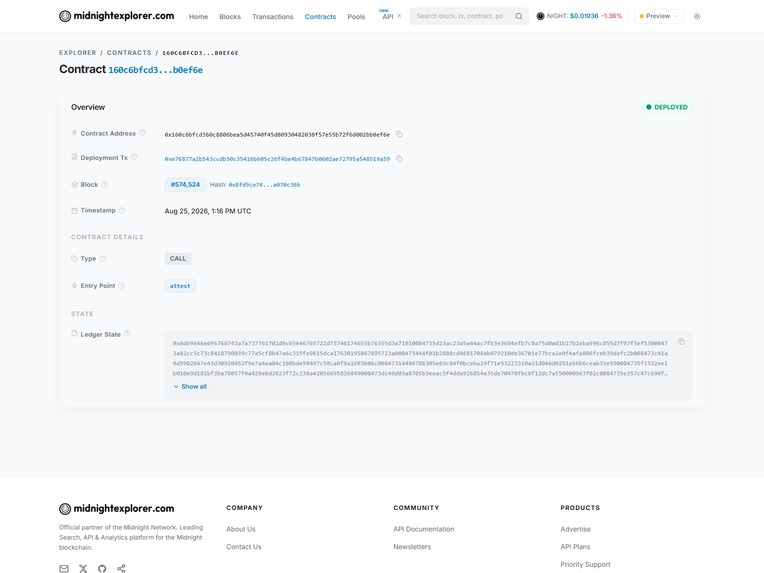The image size is (764, 573).
Task: Click the footer share icon
Action: 121,569
